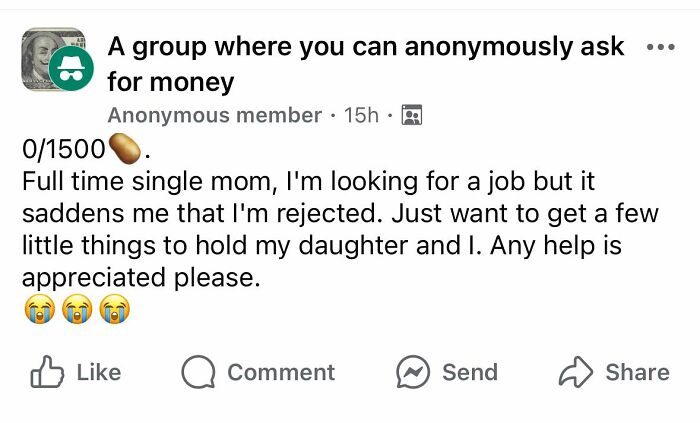The height and width of the screenshot is (423, 700).
Task: Click the middle crying emoji
Action: [x=76, y=311]
